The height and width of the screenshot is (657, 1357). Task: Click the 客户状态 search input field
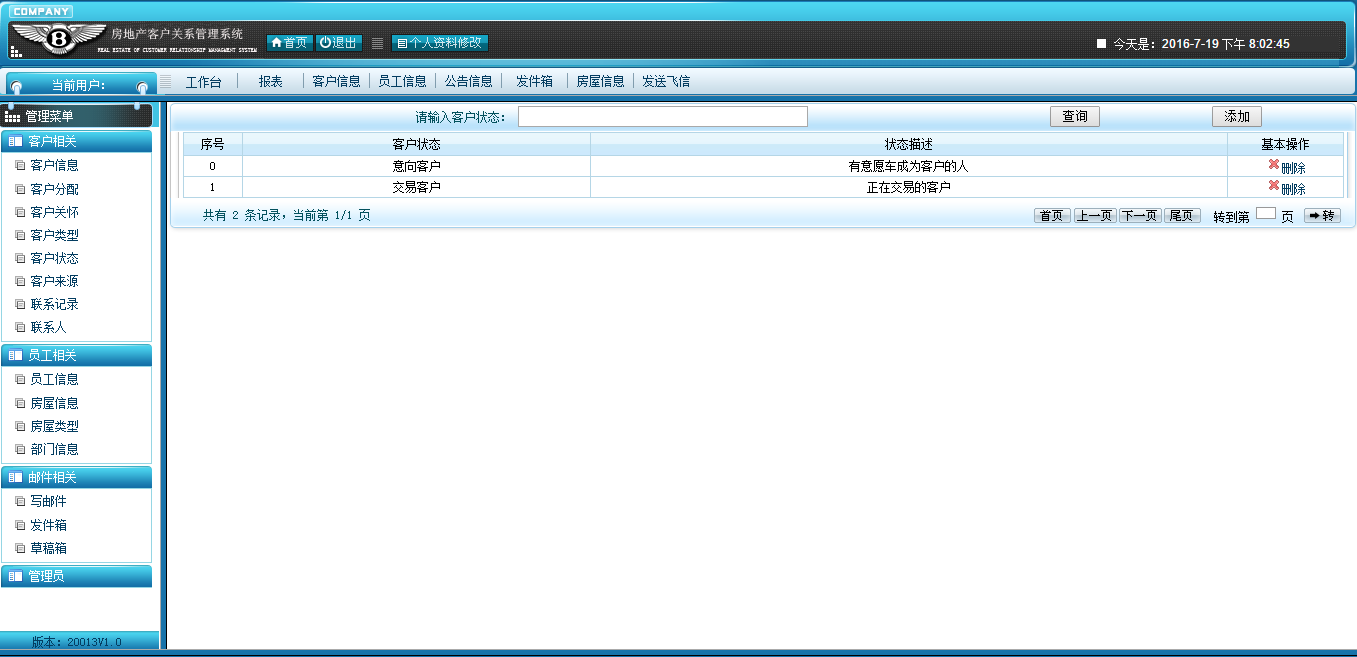662,117
